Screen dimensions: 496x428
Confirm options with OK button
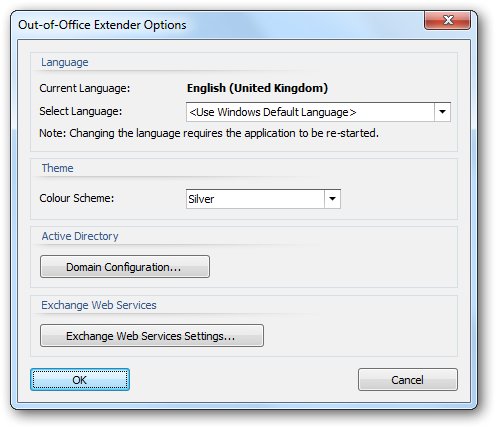coord(80,380)
